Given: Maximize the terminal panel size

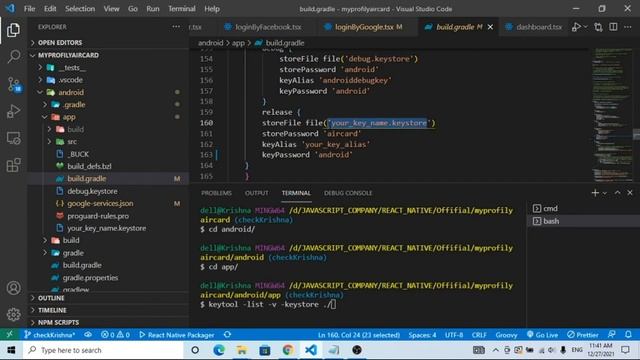Looking at the screenshot, I should click(x=617, y=193).
